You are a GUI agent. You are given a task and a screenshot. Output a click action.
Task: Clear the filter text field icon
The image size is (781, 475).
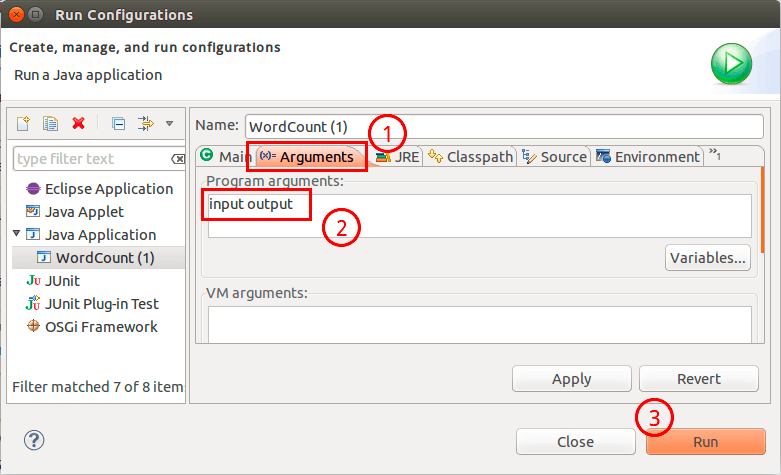178,159
